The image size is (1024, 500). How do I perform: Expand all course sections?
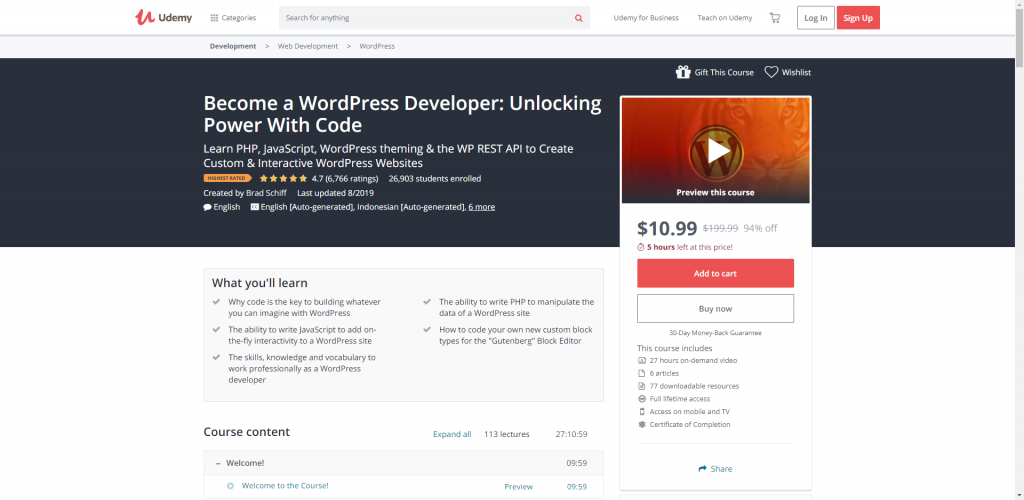452,434
